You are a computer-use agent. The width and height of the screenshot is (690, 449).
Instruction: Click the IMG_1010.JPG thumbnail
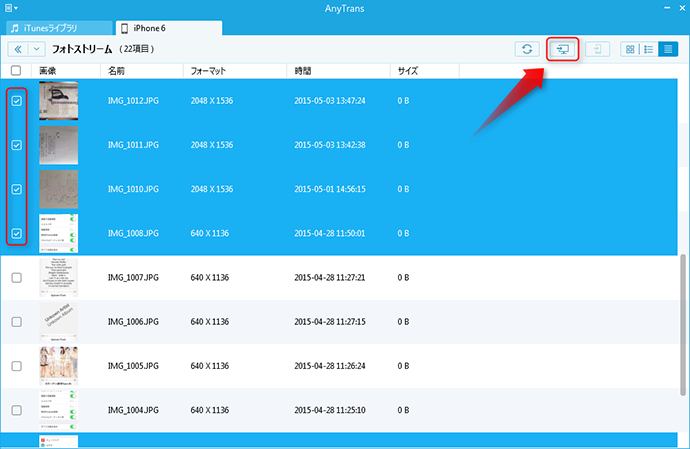click(59, 189)
